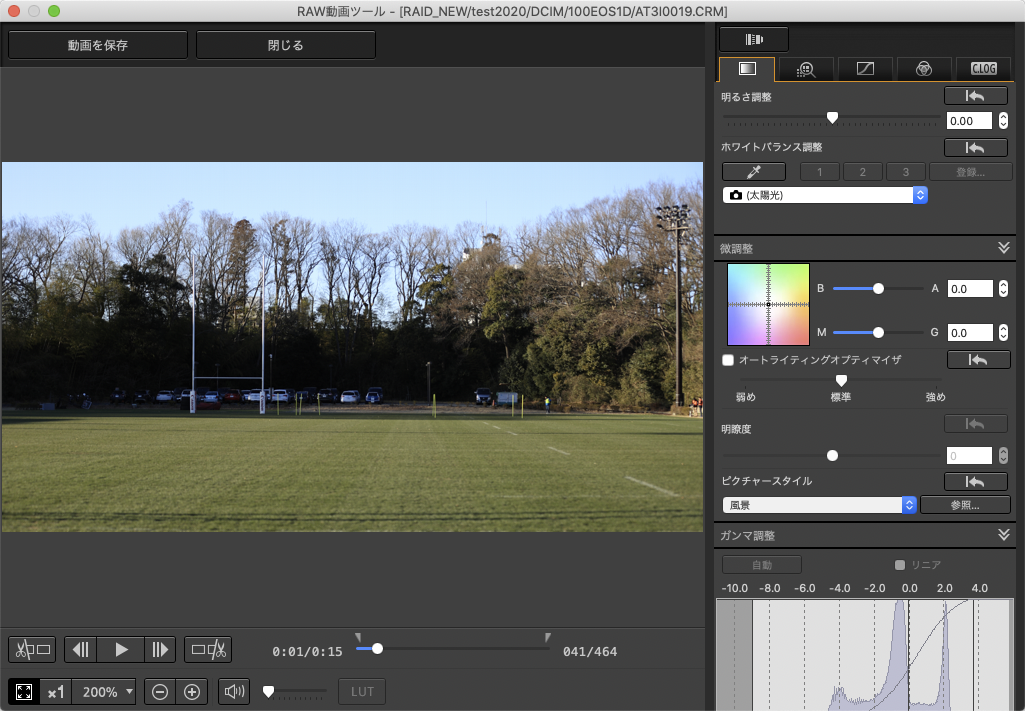Click the zoom in plus button

(193, 691)
